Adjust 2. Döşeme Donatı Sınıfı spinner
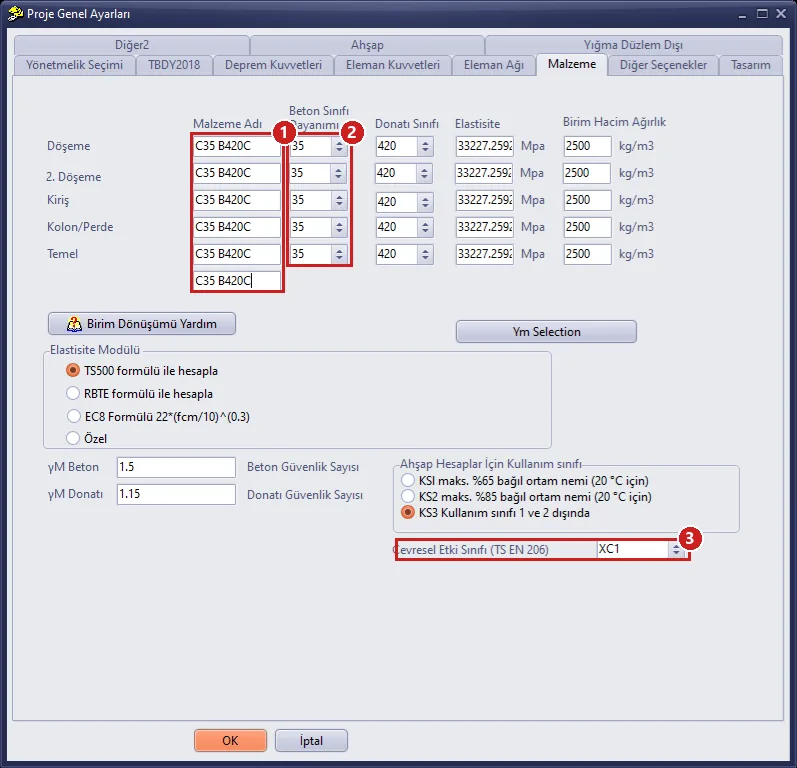This screenshot has width=797, height=768. point(424,173)
